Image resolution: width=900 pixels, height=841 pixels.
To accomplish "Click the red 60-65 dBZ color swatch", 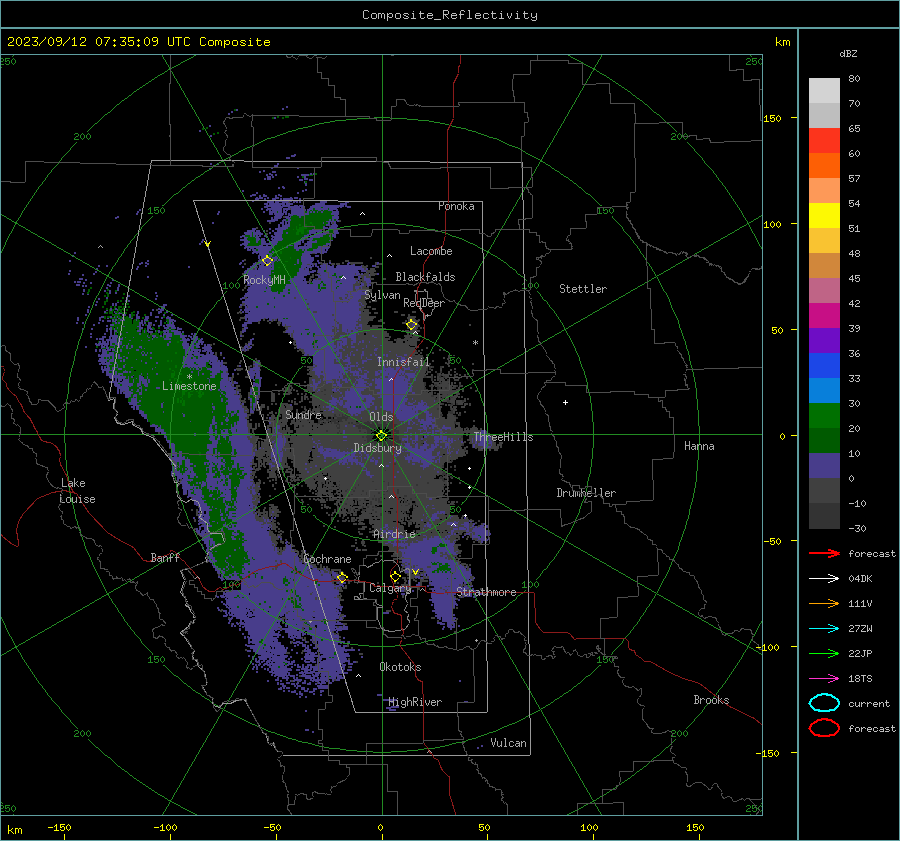I will coord(824,141).
